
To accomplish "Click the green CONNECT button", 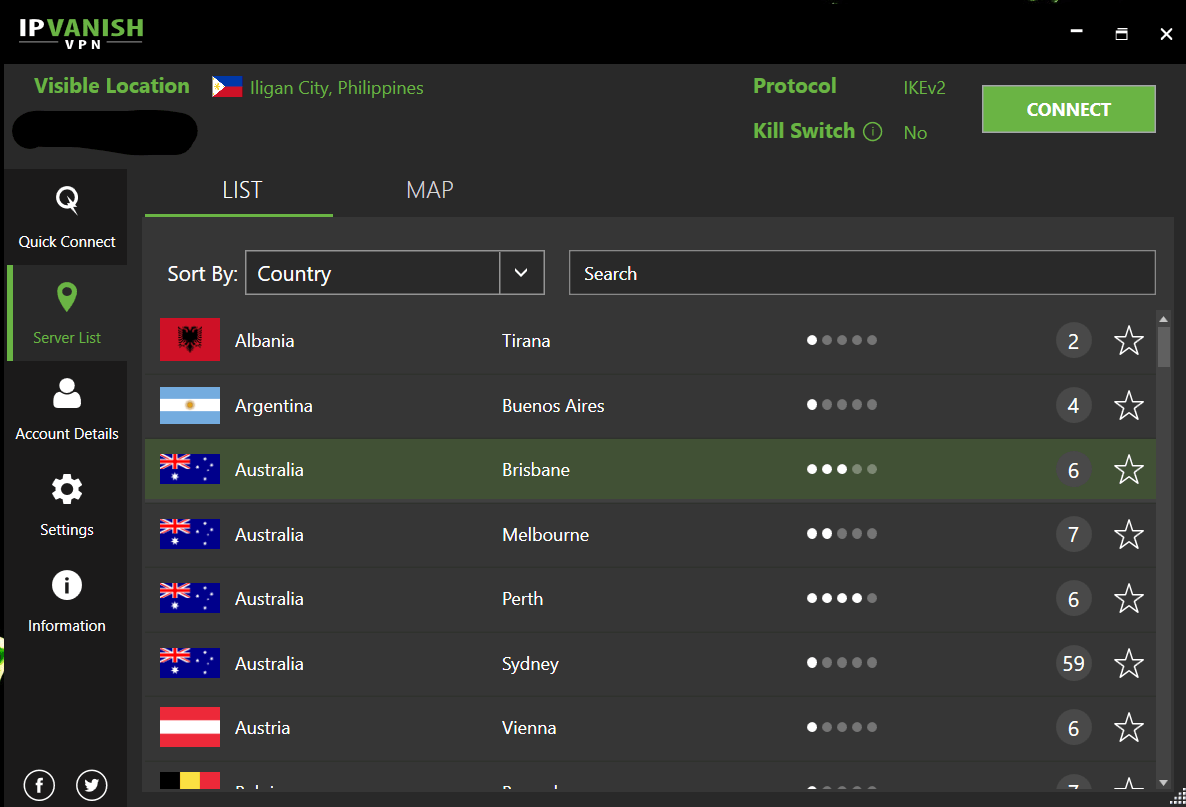I will coord(1068,109).
